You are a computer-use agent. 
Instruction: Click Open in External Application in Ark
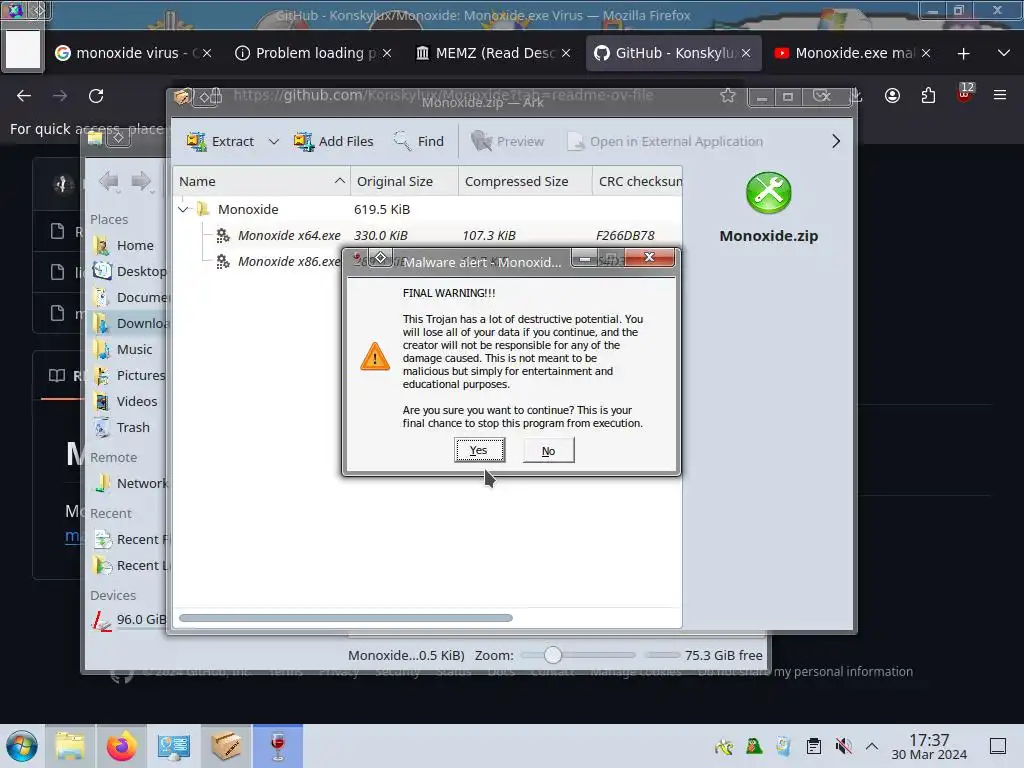pos(665,141)
